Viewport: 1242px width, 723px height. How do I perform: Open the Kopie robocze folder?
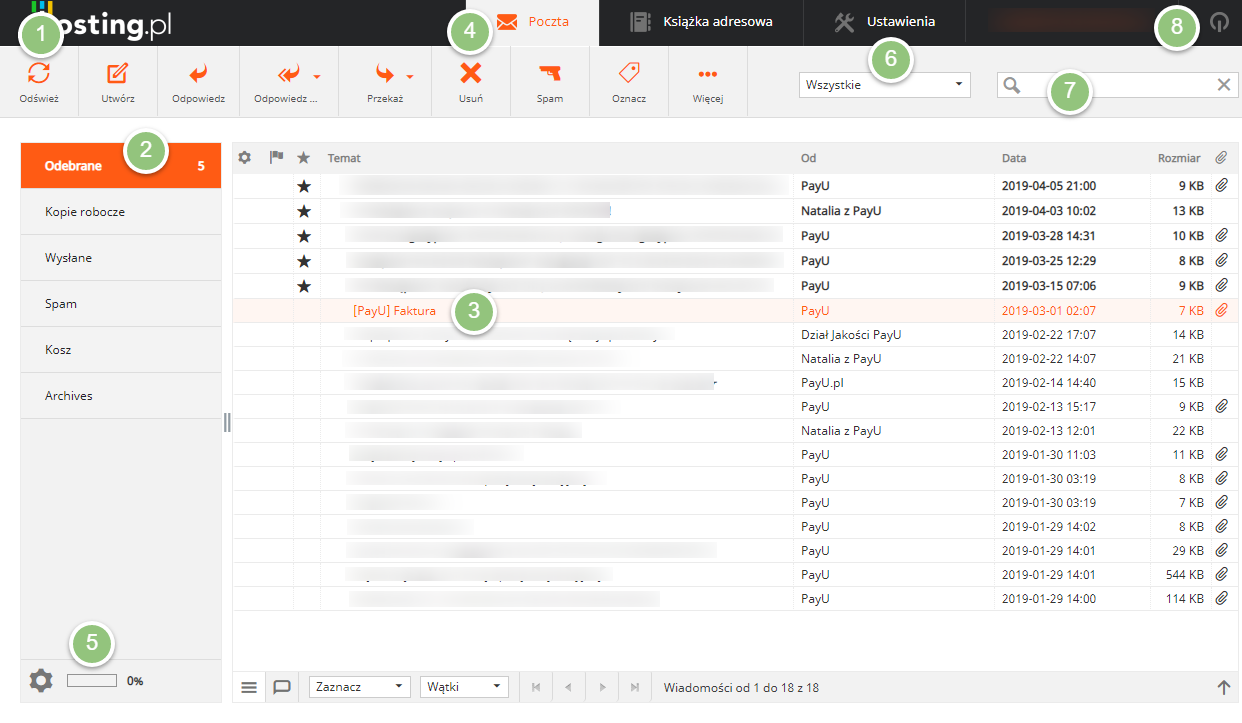[121, 212]
